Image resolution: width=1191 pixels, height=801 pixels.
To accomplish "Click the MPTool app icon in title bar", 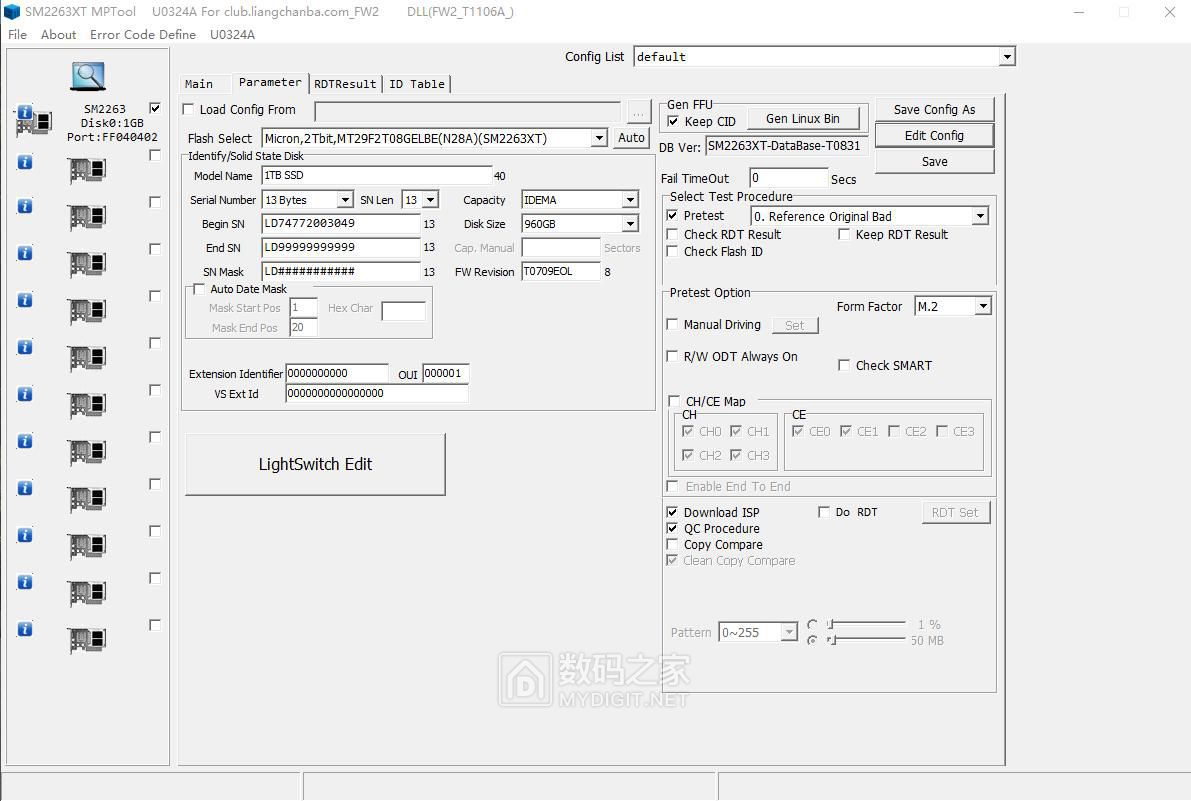I will [12, 12].
